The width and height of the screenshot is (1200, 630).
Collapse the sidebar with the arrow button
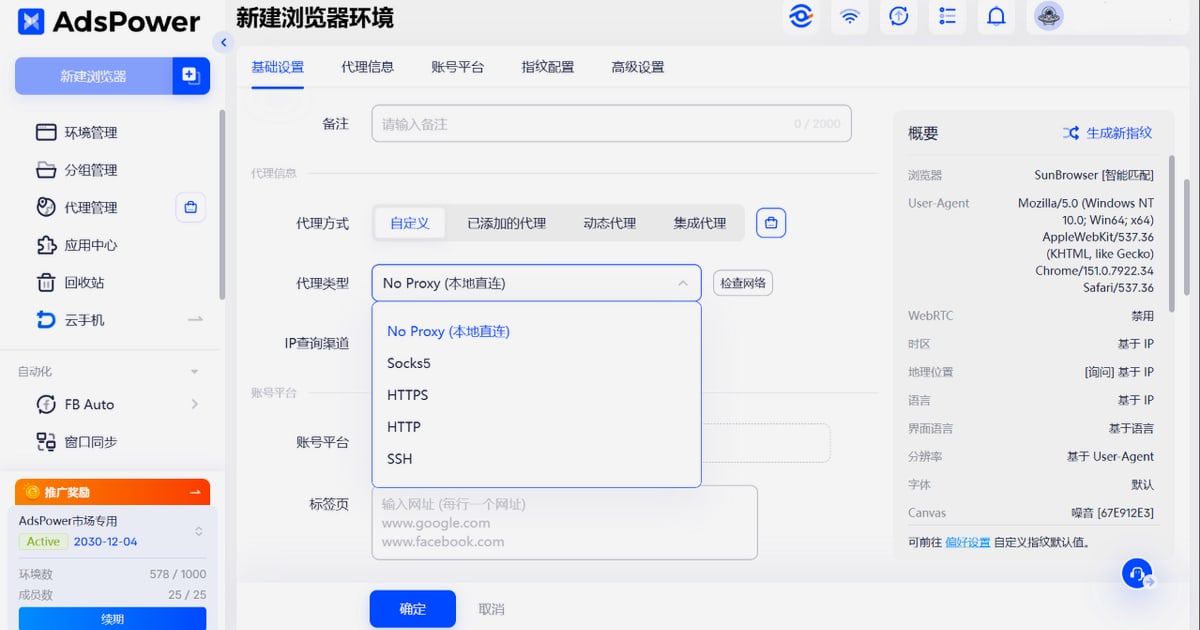coord(223,42)
